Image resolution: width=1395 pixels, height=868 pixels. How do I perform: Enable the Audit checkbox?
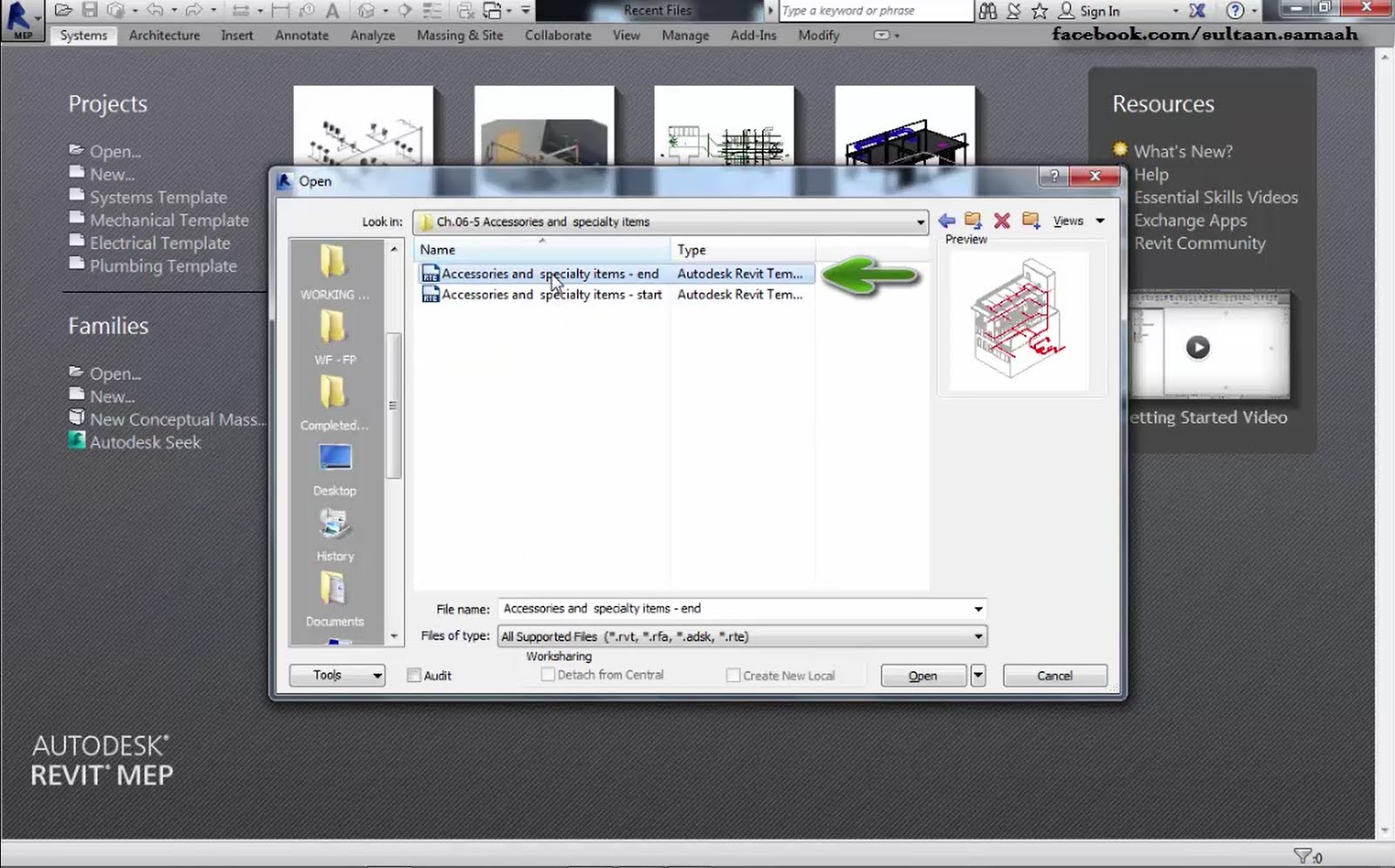[x=414, y=675]
